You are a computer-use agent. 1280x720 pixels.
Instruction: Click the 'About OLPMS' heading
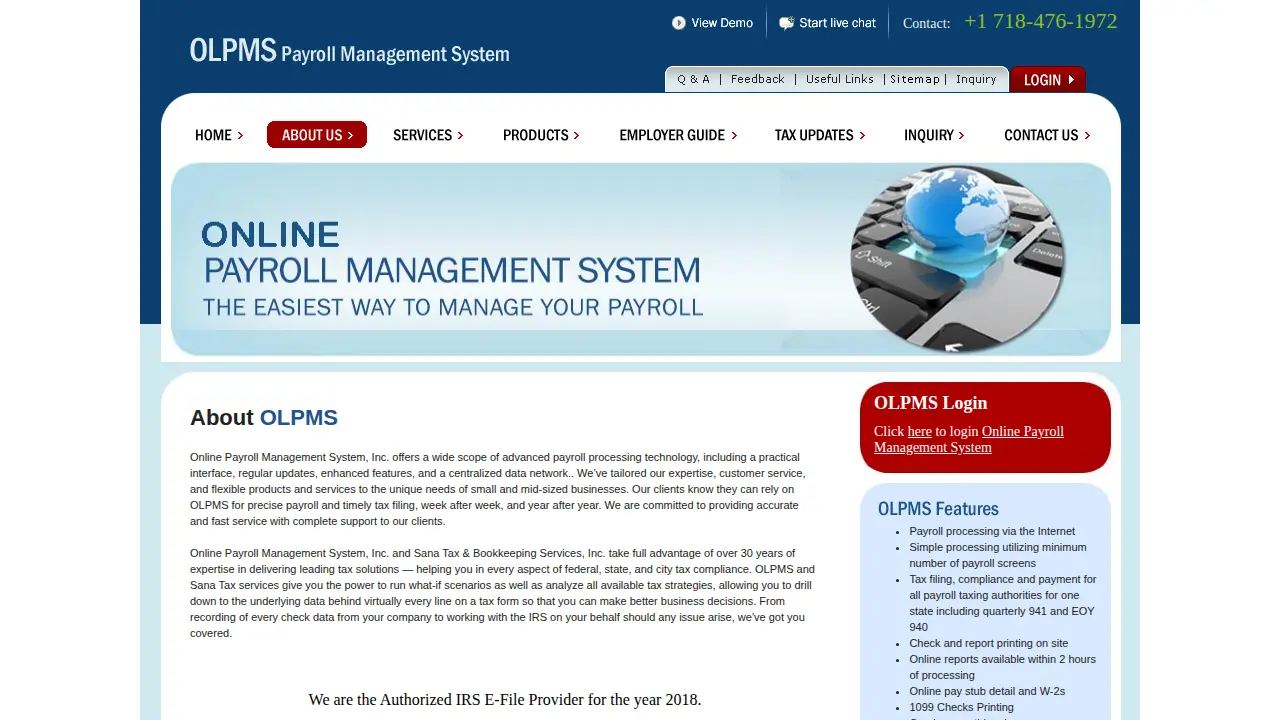(x=264, y=418)
